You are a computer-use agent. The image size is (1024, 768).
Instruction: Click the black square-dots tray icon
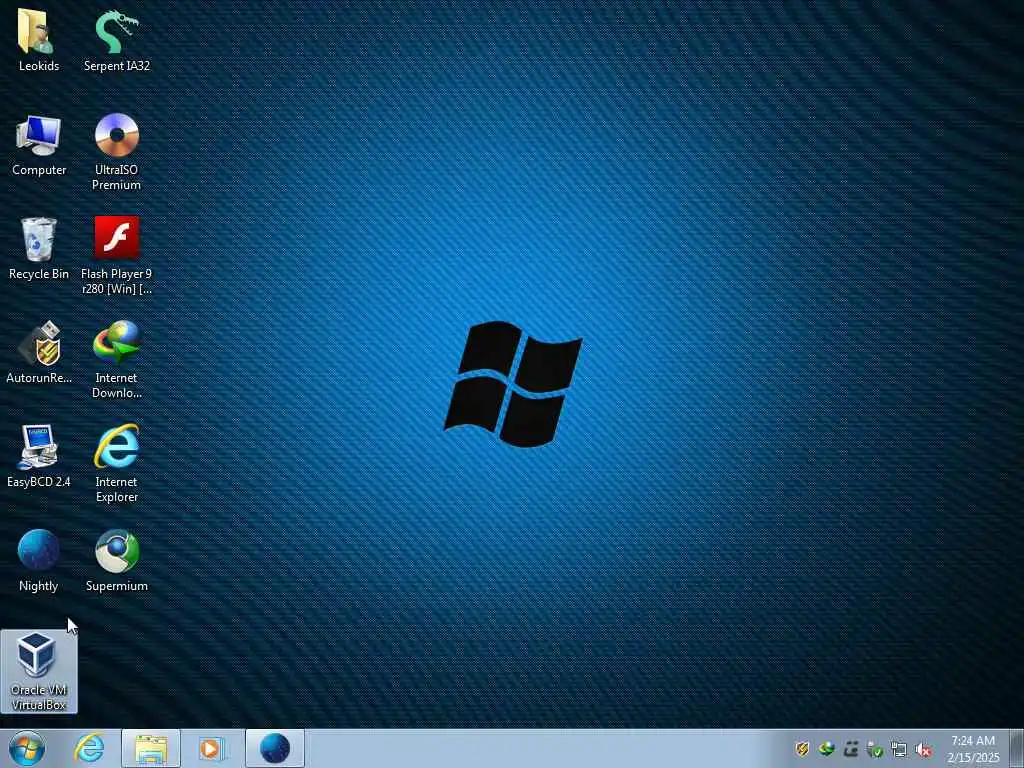[850, 749]
